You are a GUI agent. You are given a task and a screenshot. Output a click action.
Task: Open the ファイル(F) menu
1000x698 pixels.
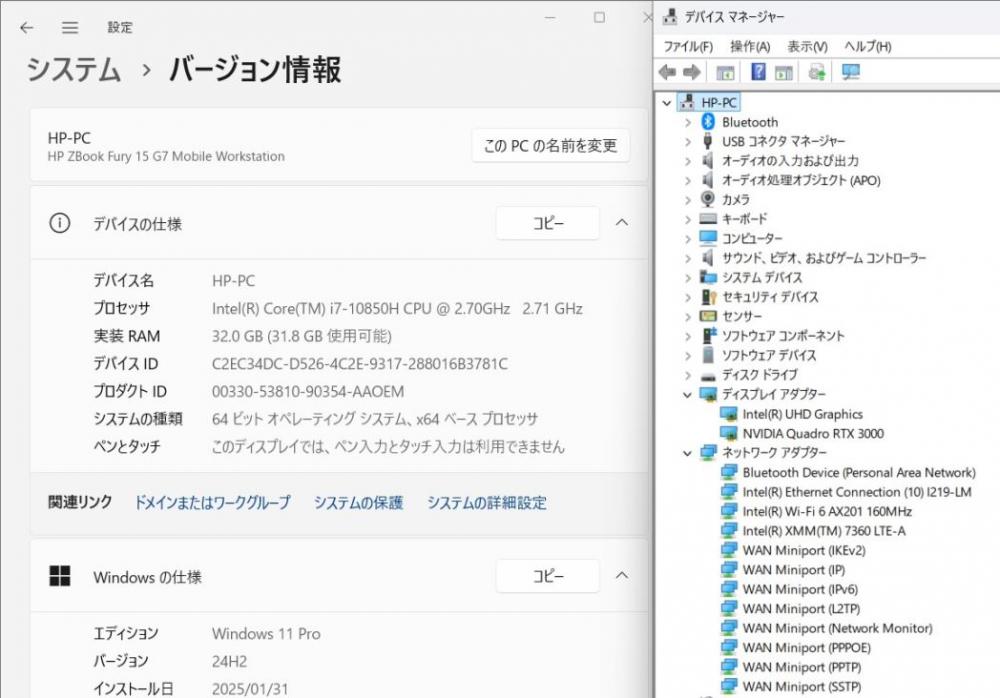688,47
